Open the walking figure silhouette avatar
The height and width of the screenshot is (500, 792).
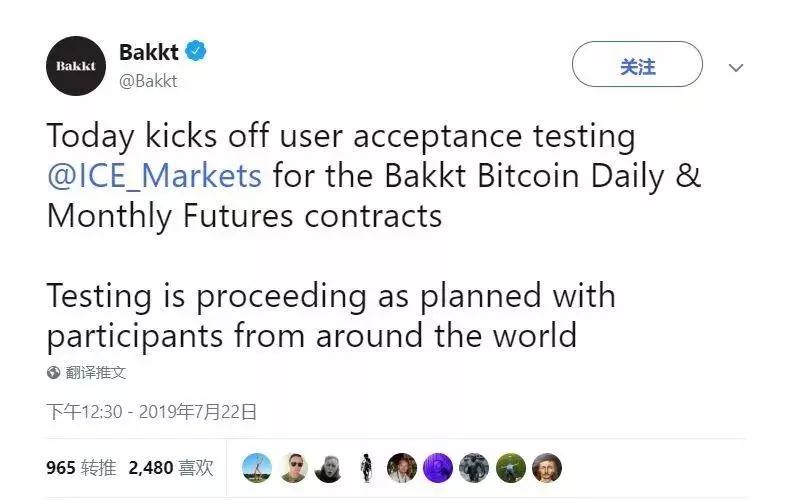(365, 467)
